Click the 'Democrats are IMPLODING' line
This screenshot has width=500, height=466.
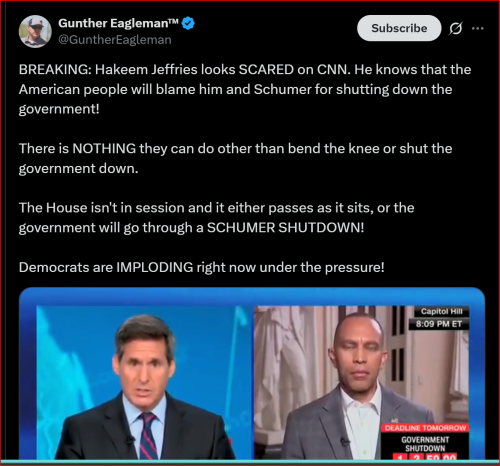point(202,267)
